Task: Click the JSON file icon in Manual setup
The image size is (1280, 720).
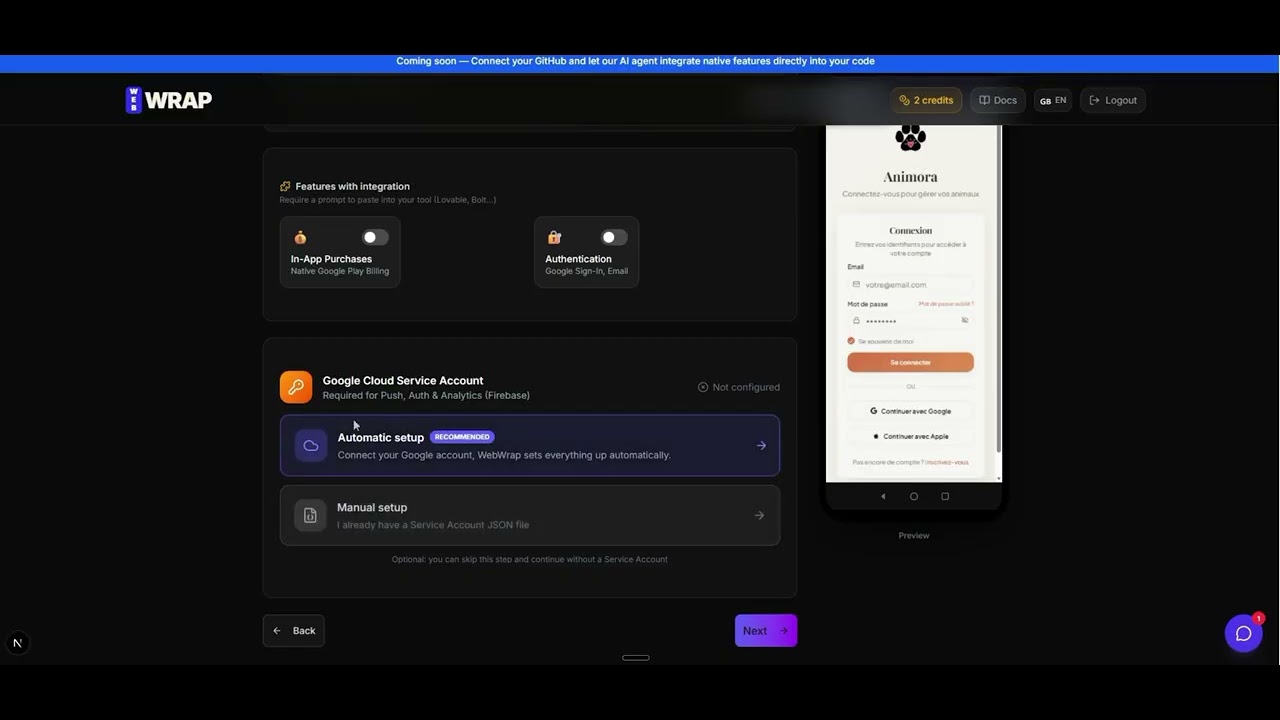Action: 310,516
